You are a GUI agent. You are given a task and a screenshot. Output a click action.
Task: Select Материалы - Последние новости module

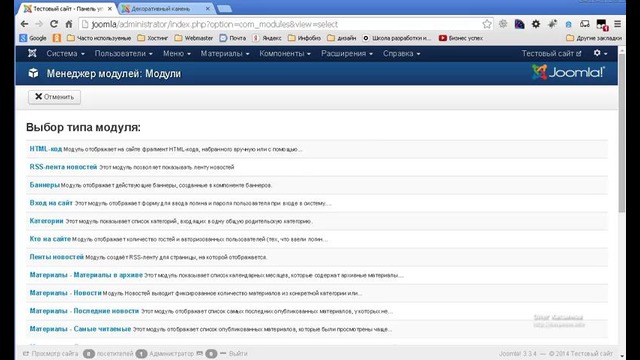[x=84, y=311]
